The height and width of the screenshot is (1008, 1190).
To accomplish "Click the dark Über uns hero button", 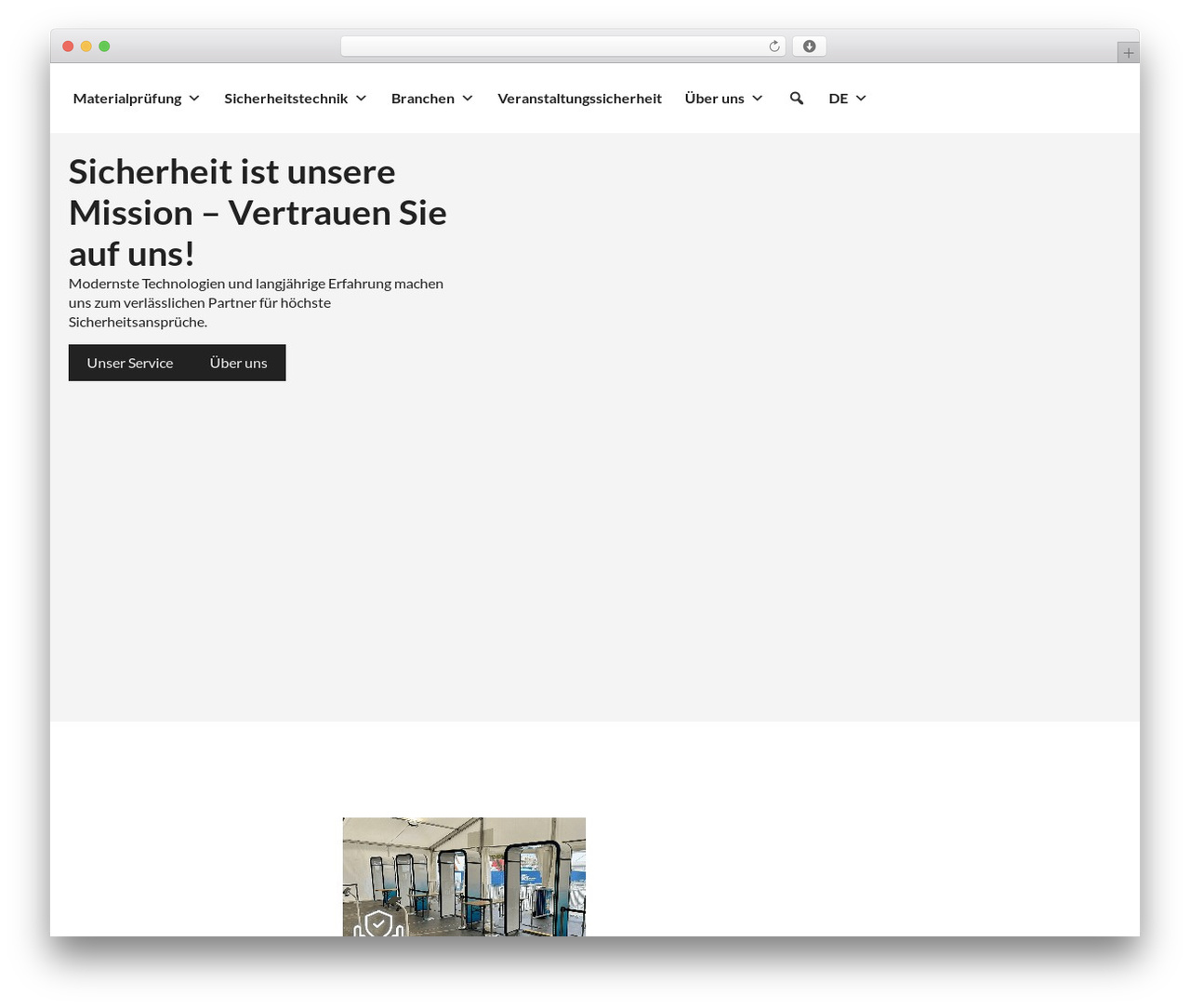I will pos(238,363).
